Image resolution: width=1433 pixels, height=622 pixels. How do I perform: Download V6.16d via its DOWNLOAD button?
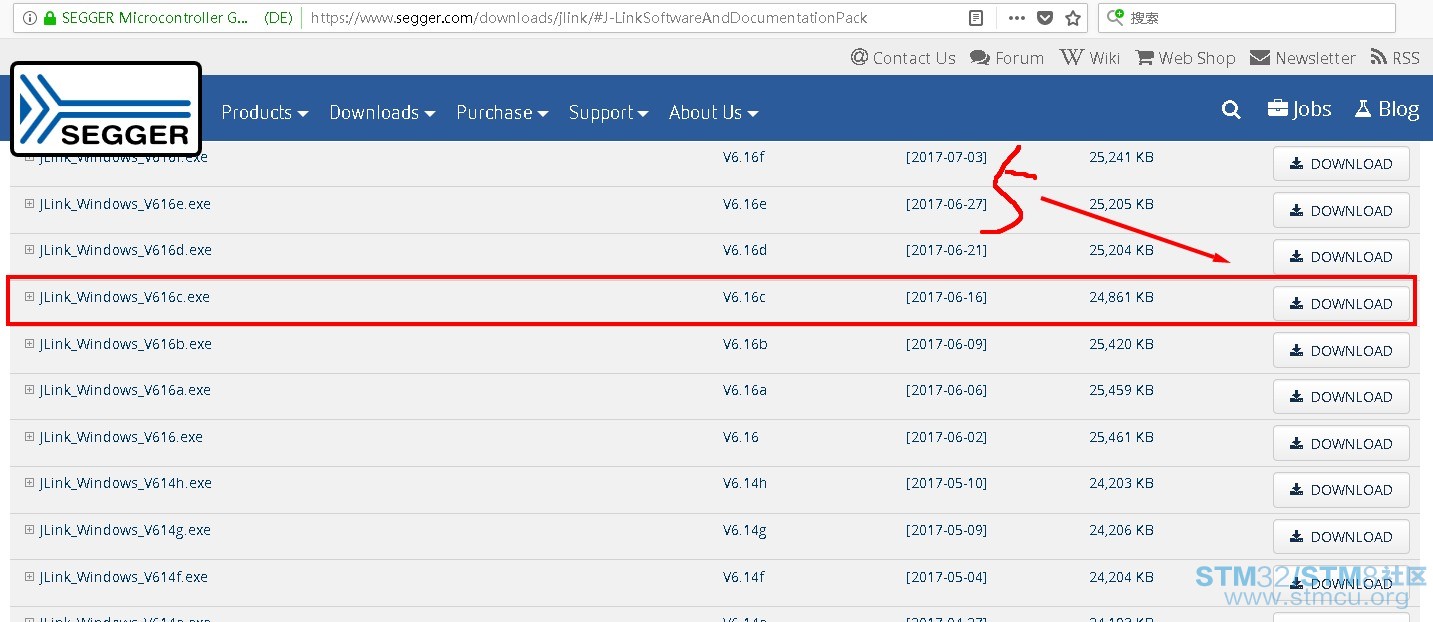click(1341, 257)
